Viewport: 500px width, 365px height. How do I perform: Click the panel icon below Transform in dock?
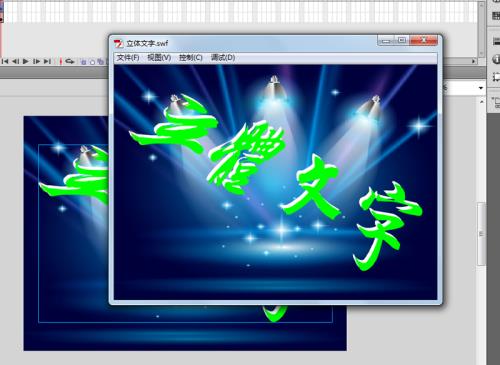496,103
